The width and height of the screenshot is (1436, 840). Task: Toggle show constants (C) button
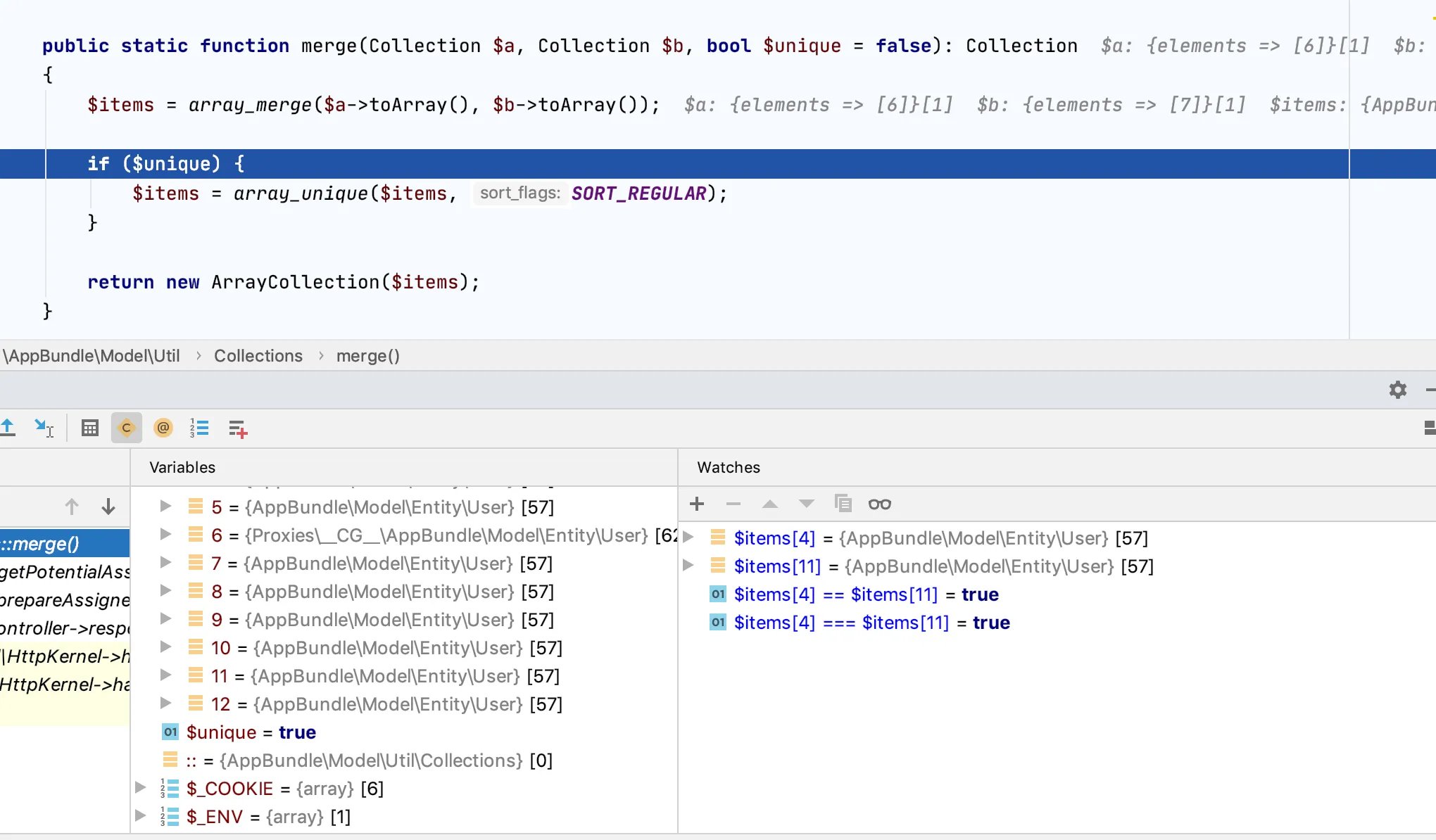click(x=127, y=428)
